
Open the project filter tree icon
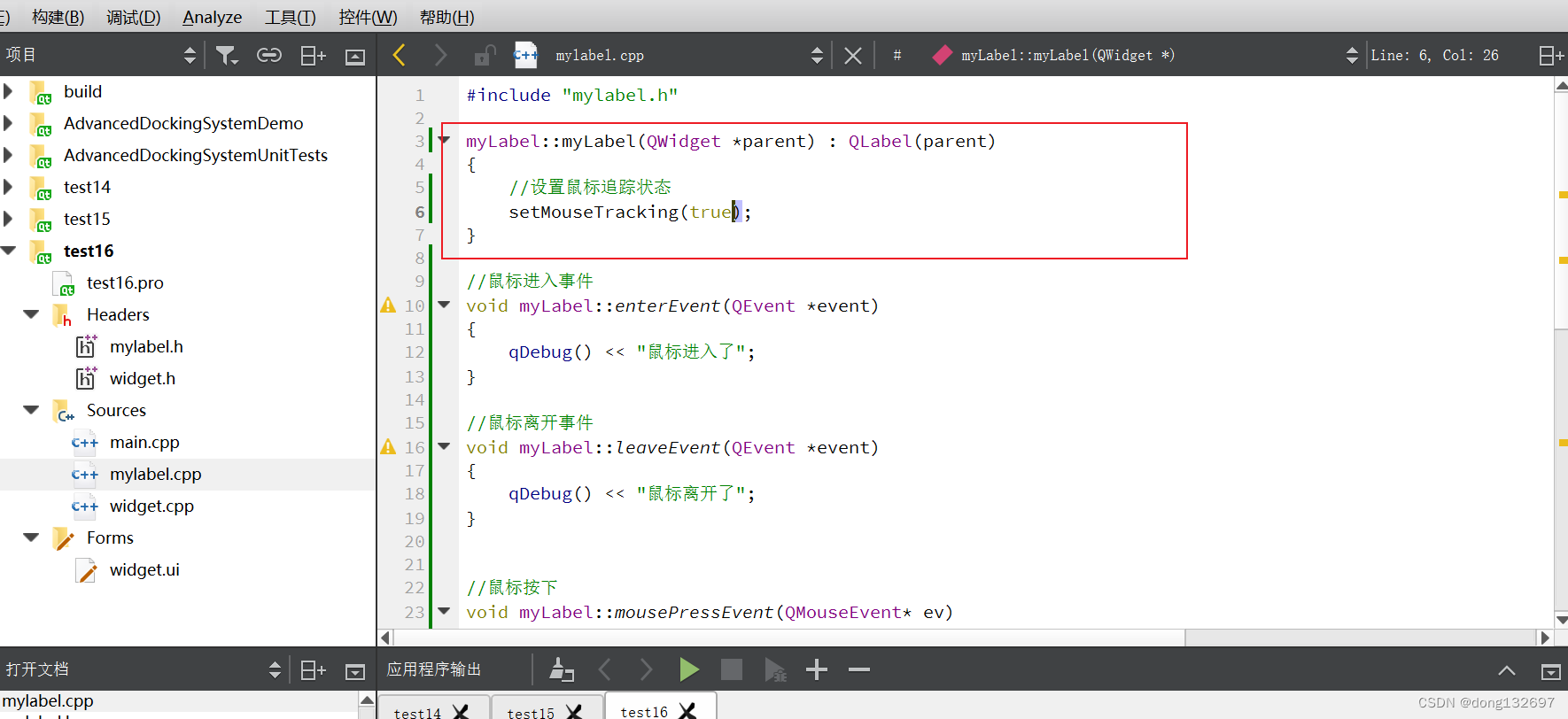point(227,56)
